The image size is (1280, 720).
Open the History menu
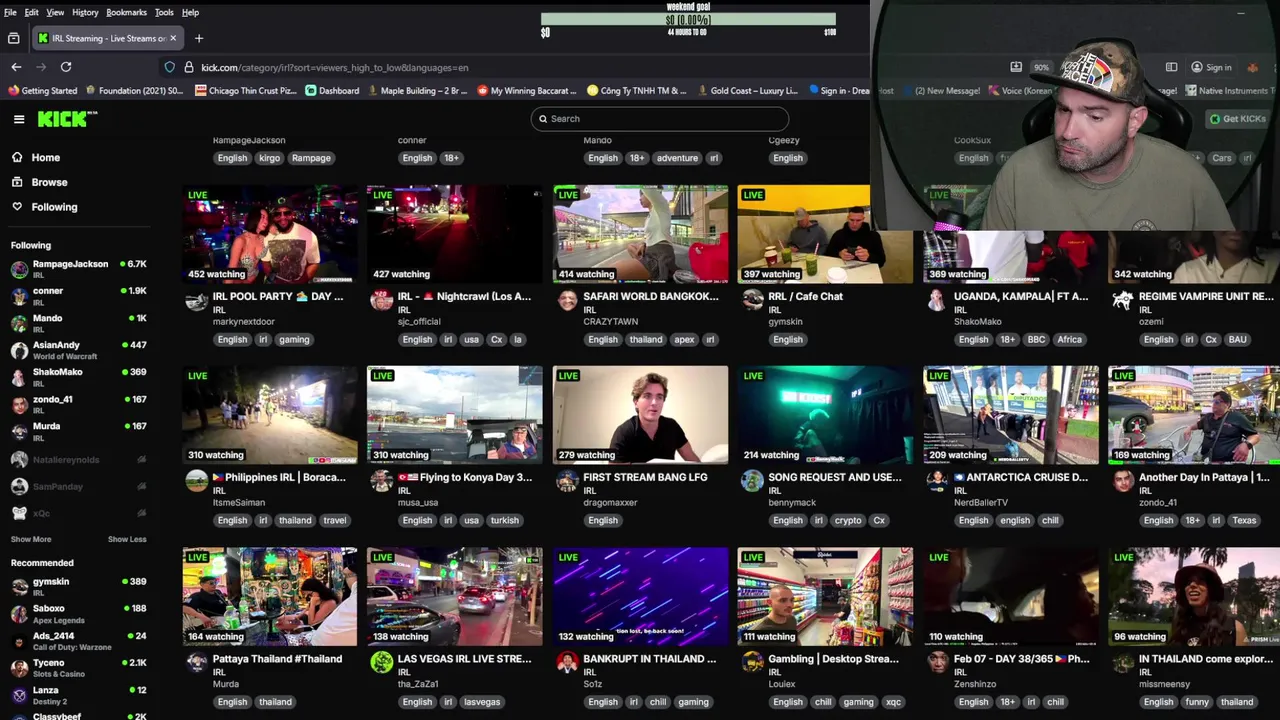point(85,12)
